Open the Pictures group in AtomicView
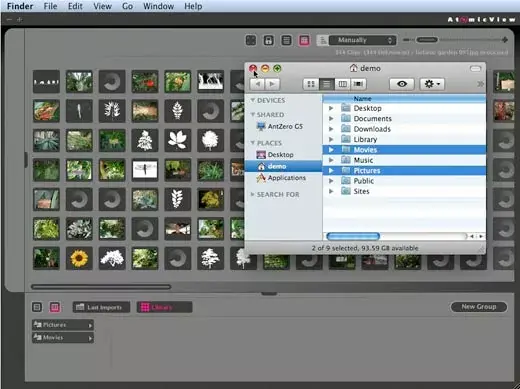Viewport: 520px width, 389px height. (x=63, y=325)
